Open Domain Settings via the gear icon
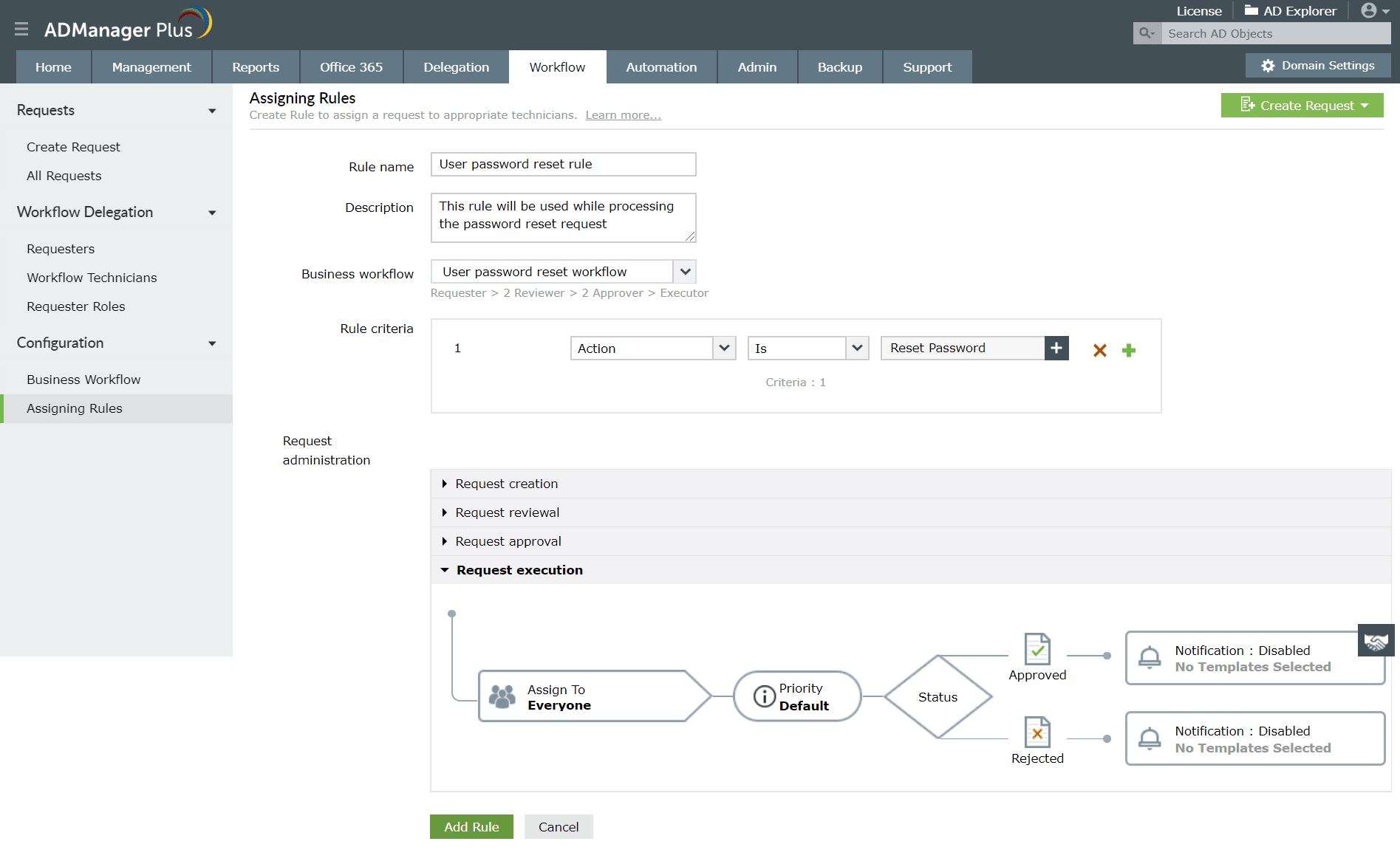Image resolution: width=1400 pixels, height=861 pixels. [x=1268, y=65]
